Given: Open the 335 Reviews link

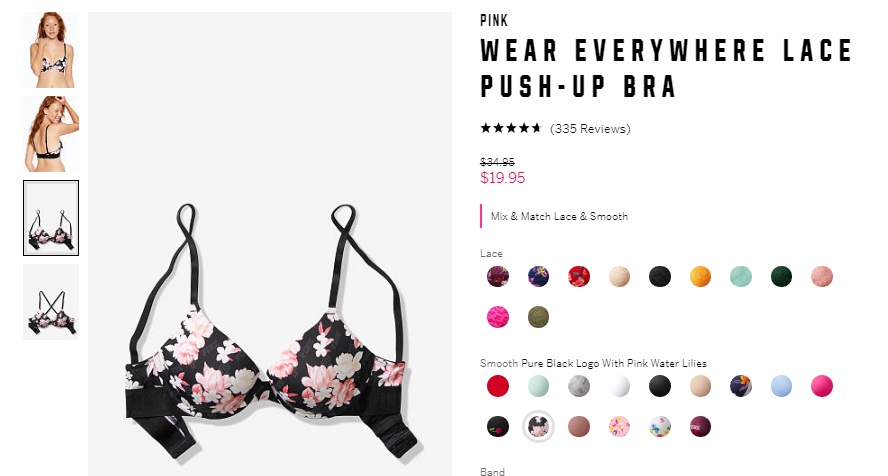Looking at the screenshot, I should click(x=590, y=129).
